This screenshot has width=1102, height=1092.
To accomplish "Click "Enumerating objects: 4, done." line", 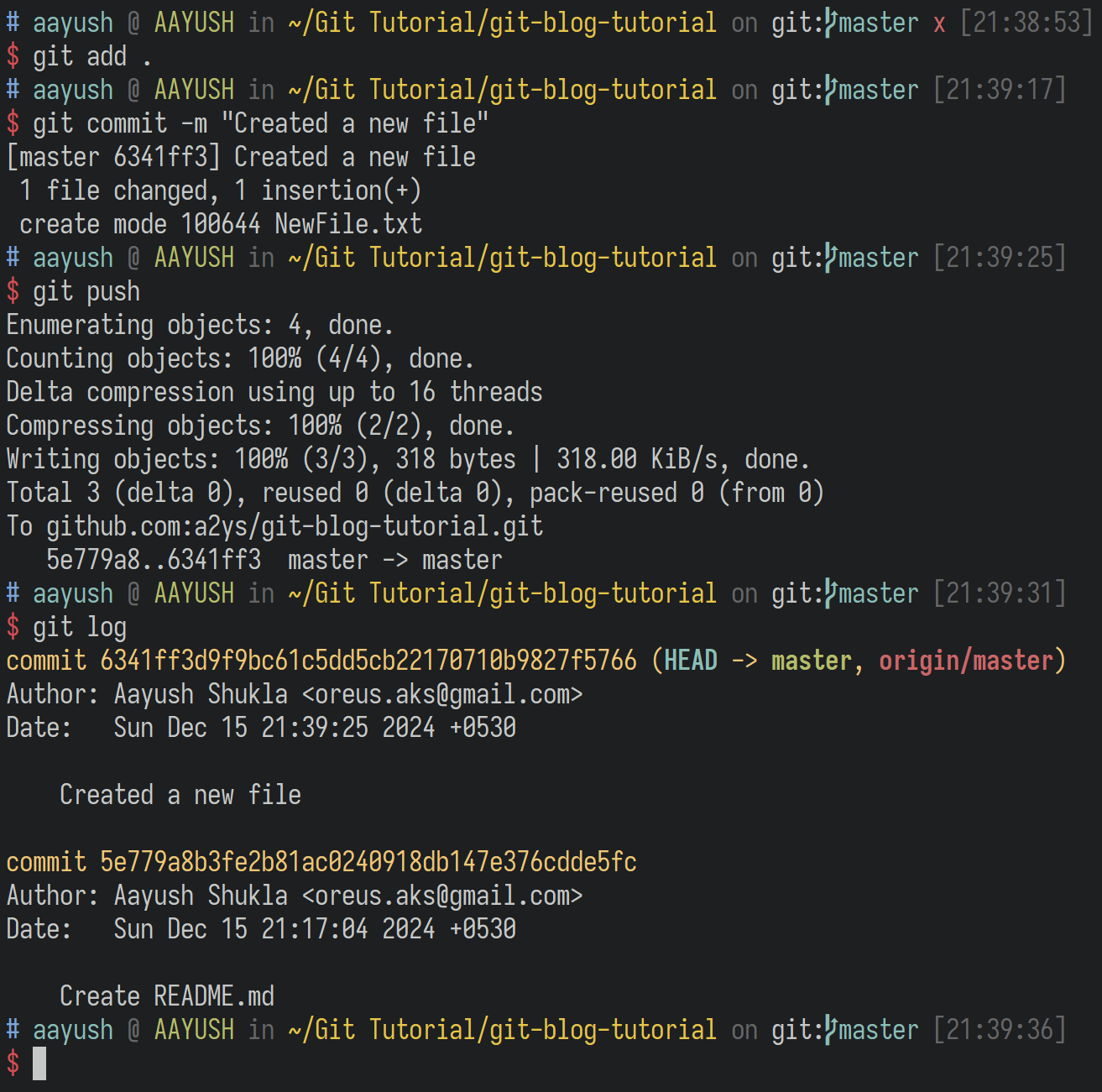I will tap(200, 325).
